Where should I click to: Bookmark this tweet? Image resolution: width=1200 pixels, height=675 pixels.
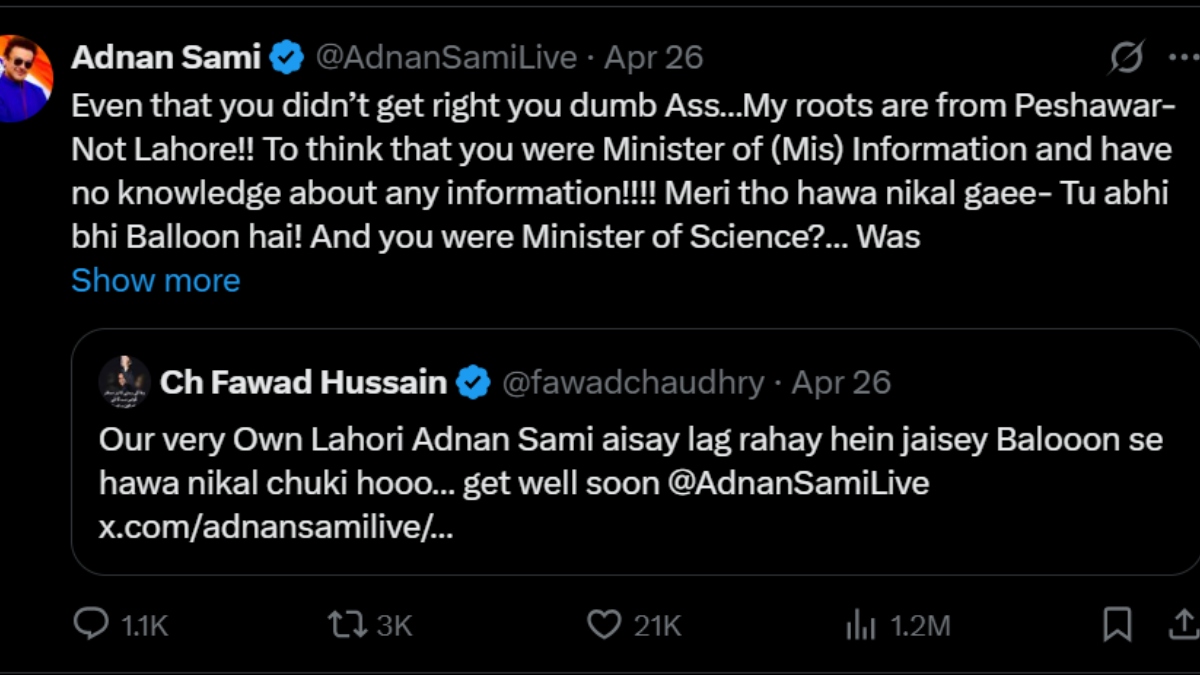[1117, 625]
